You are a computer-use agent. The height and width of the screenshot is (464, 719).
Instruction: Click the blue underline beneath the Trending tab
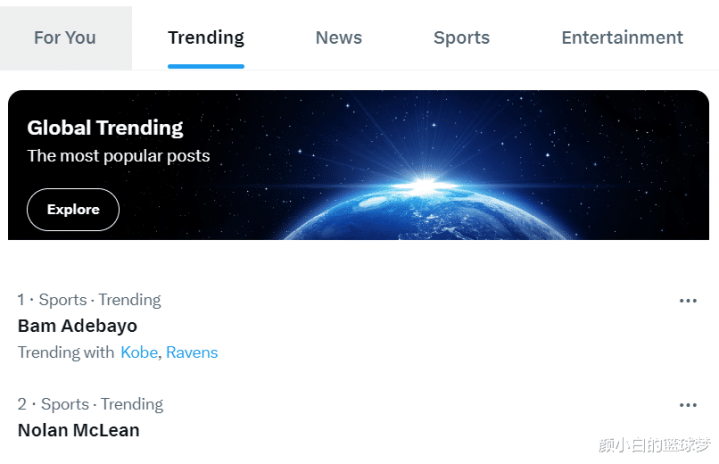click(x=206, y=66)
